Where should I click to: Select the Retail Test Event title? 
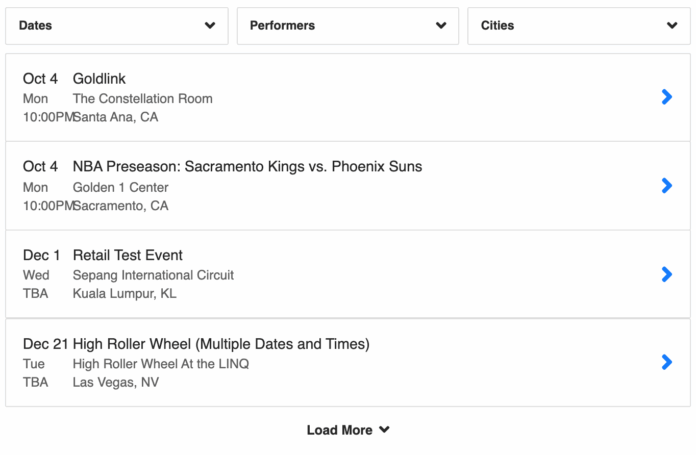[x=127, y=255]
